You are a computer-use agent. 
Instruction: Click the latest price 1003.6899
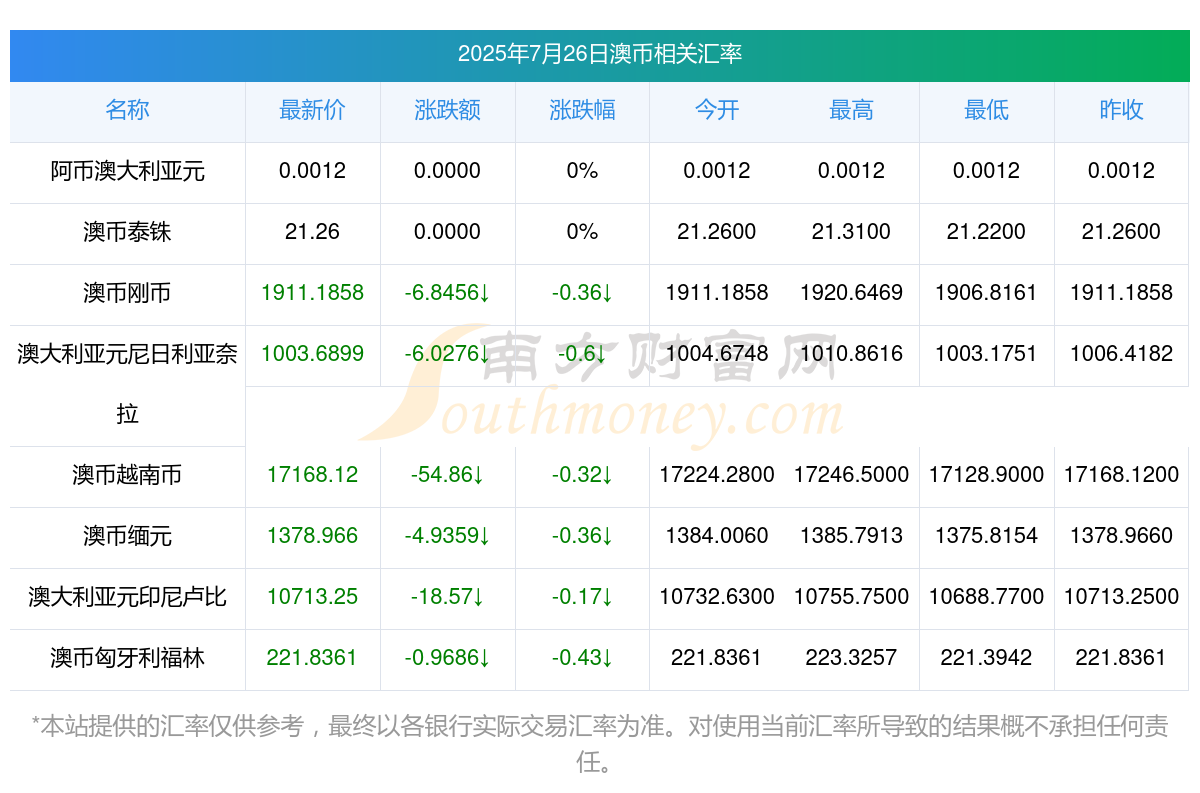click(x=312, y=354)
